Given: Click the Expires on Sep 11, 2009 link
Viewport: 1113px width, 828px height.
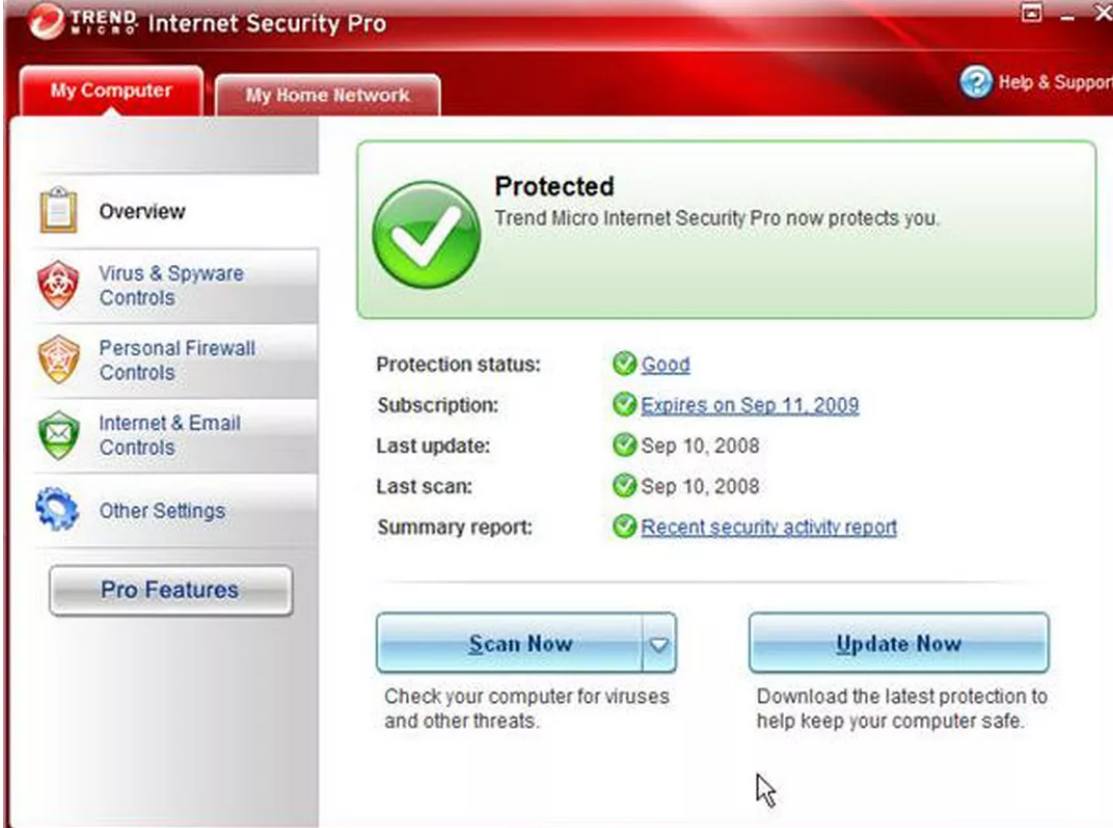Looking at the screenshot, I should pos(749,405).
